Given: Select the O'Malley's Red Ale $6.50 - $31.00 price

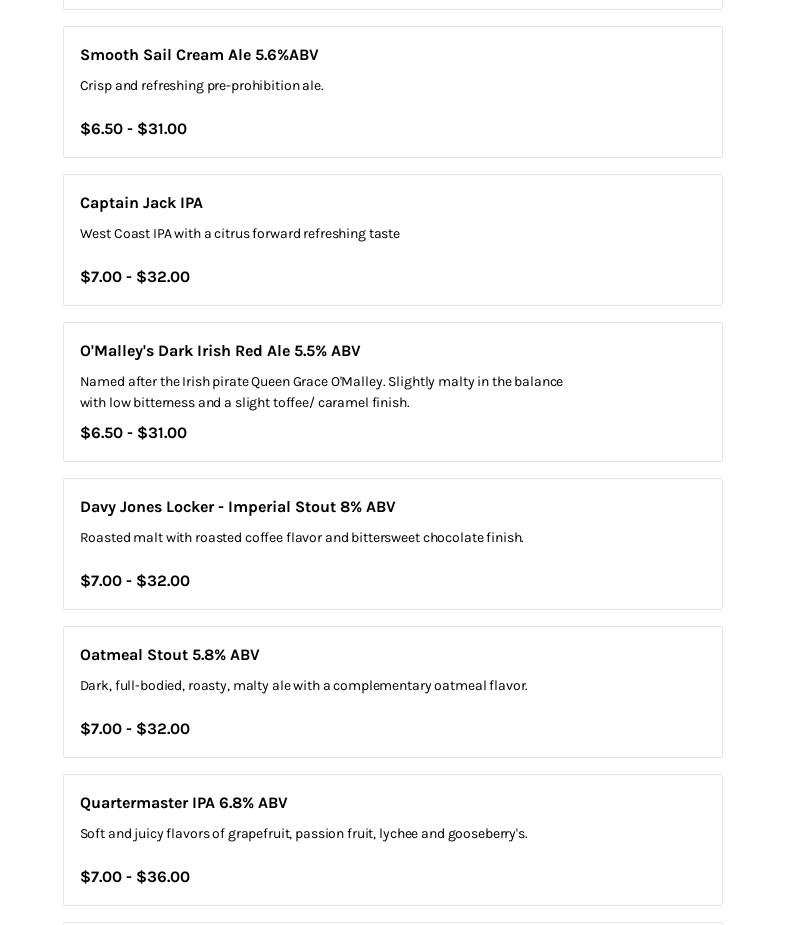Looking at the screenshot, I should (x=133, y=433).
